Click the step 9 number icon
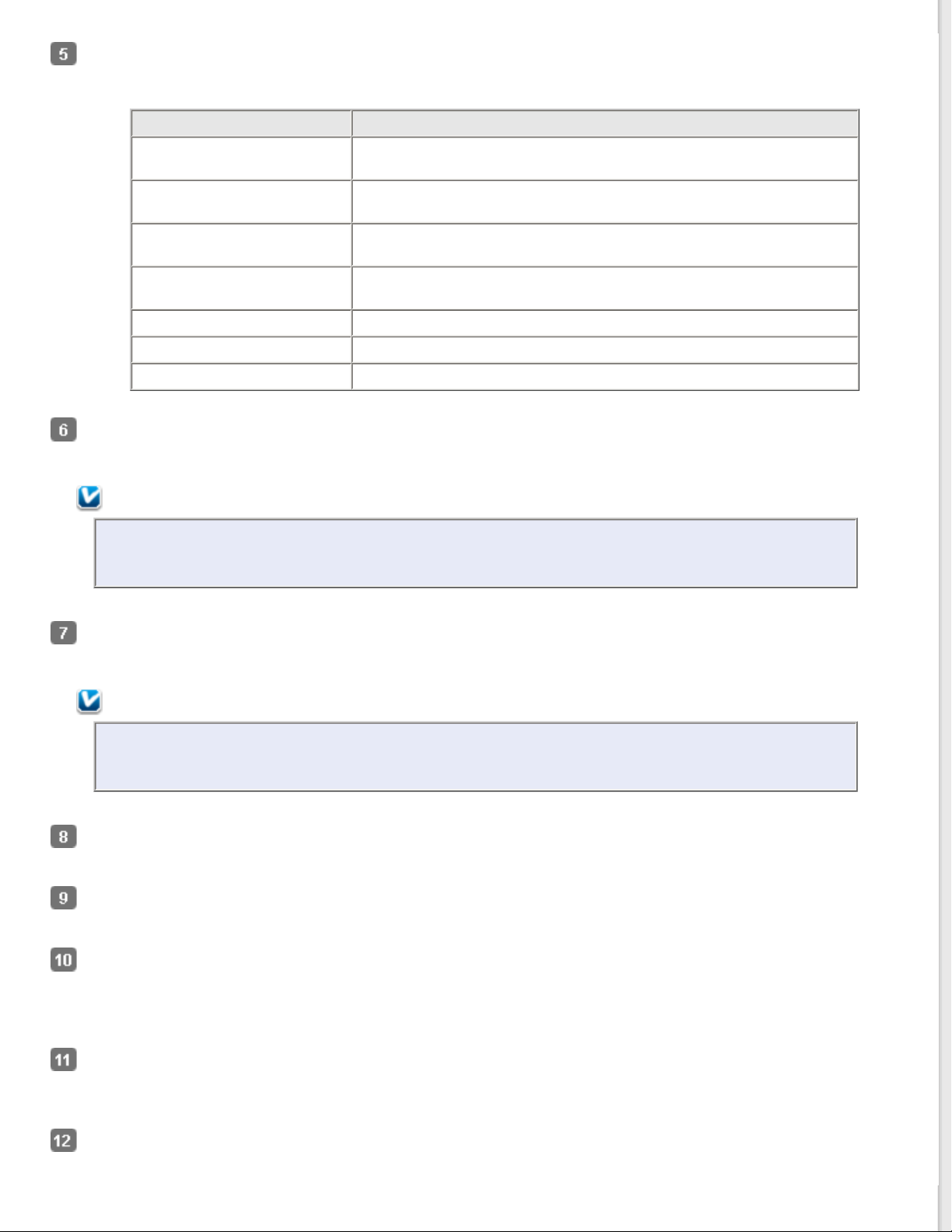This screenshot has width=952, height=1232. pos(64,898)
